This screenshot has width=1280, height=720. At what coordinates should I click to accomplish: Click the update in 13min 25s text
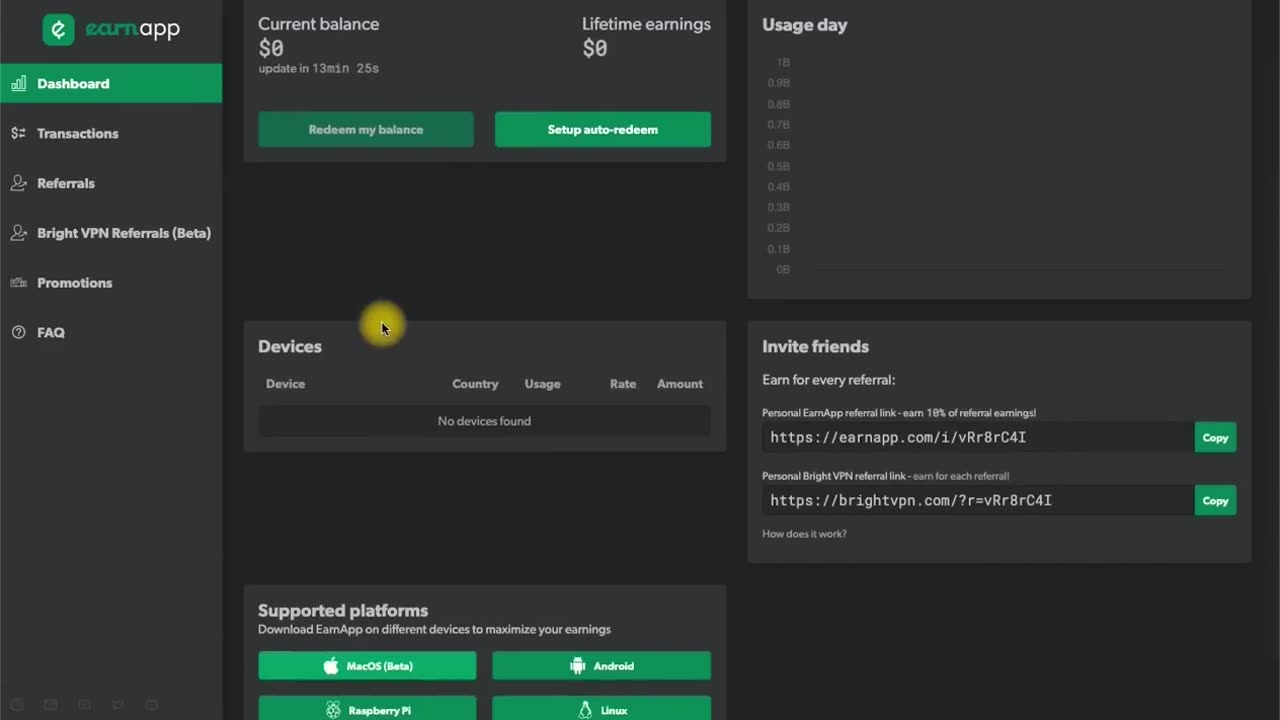tap(319, 69)
